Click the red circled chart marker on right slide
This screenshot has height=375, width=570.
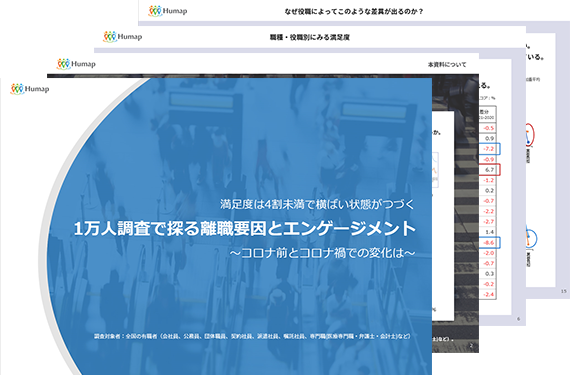529,135
